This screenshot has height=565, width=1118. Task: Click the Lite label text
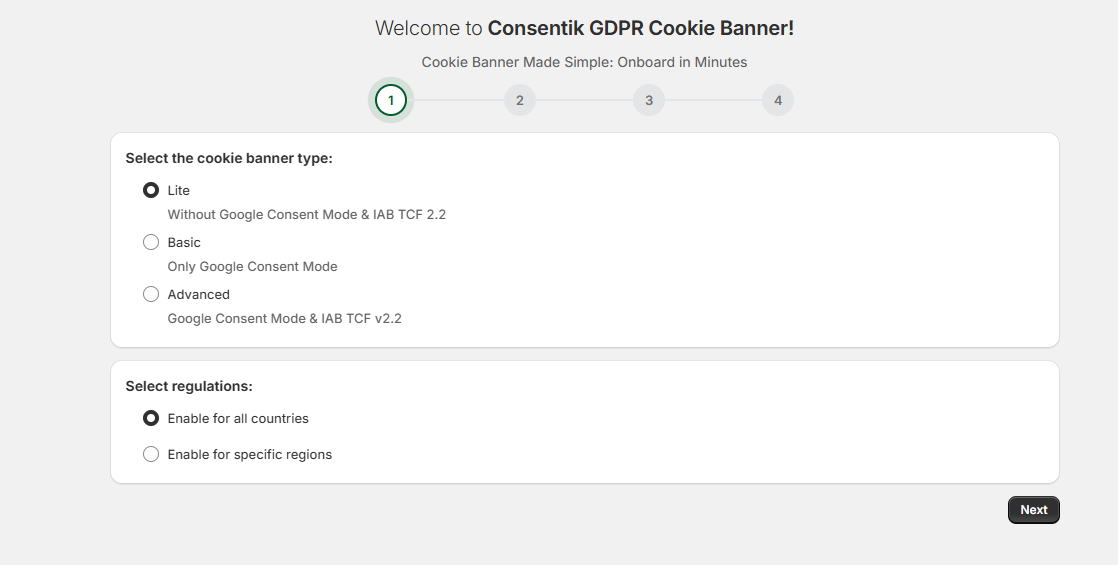tap(179, 190)
